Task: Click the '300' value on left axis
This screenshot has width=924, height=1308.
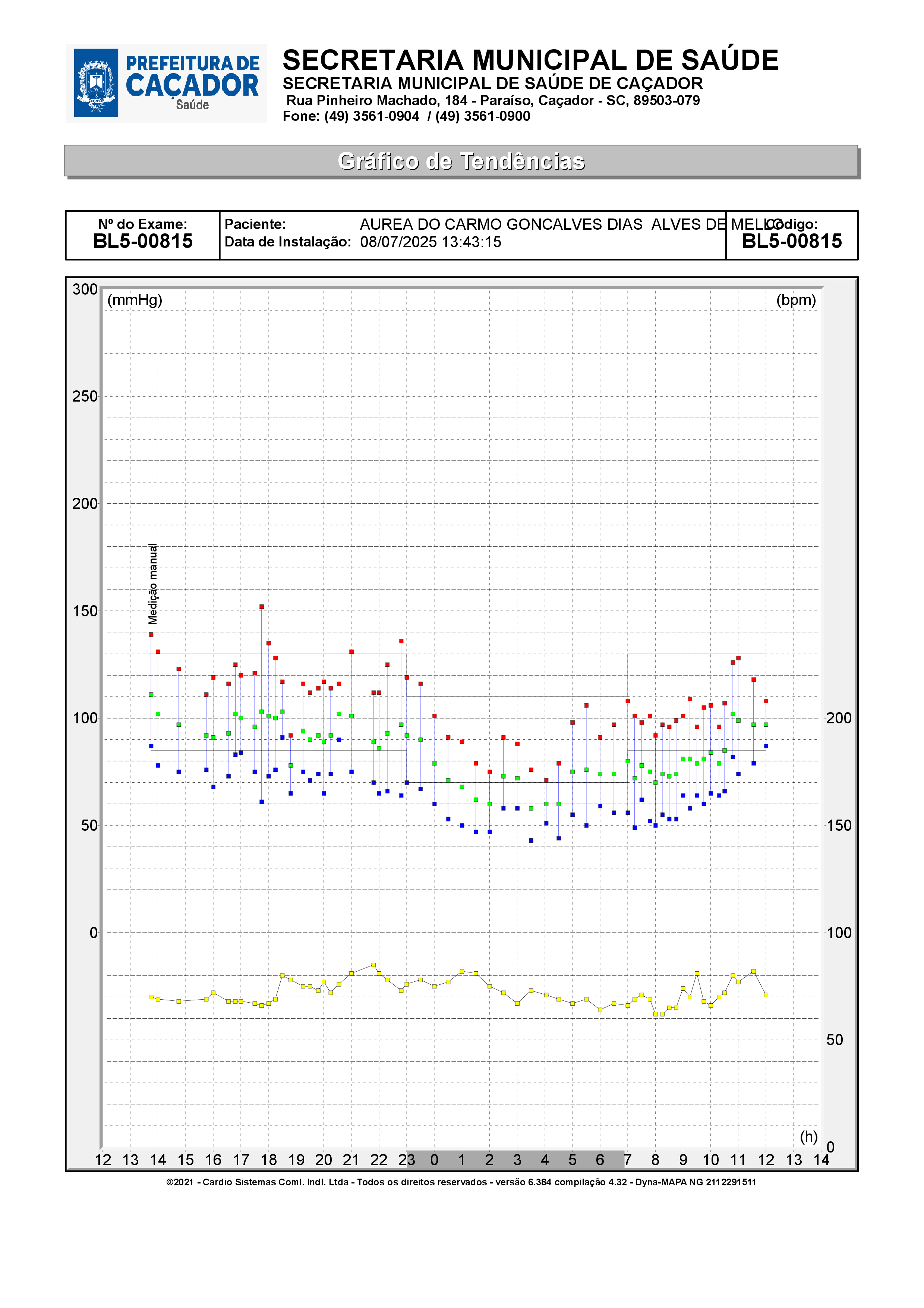Action: click(85, 289)
